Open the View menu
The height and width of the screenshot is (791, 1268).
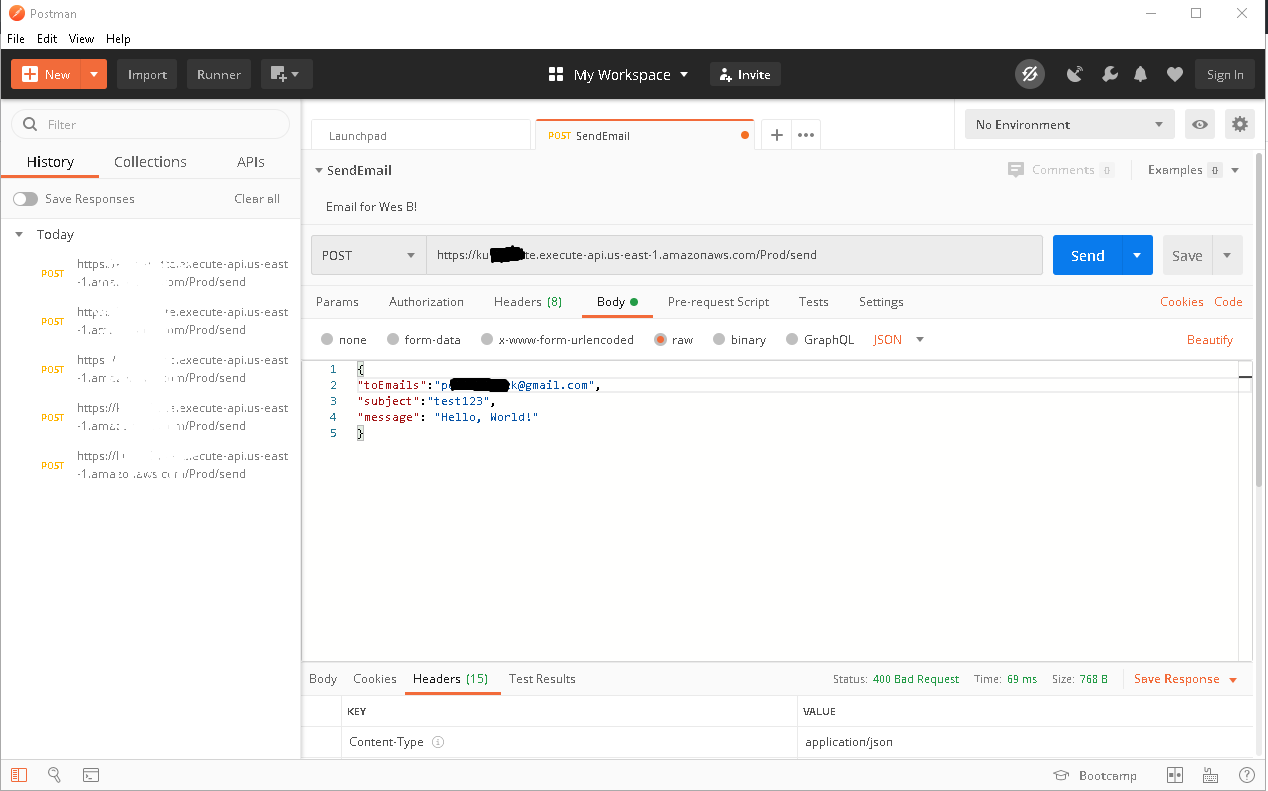pyautogui.click(x=81, y=39)
